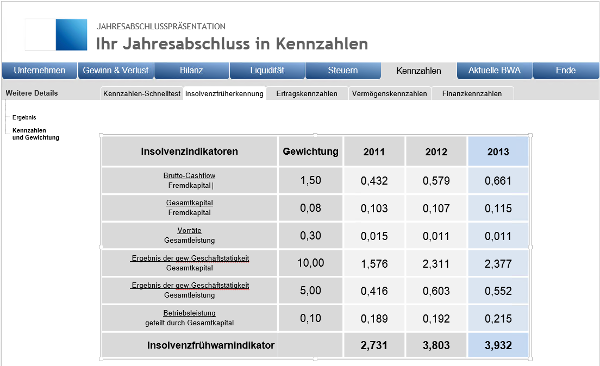Select Insolvenzfrüherkennung sub-tab
Screen dimensions: 600x366
(x=224, y=93)
